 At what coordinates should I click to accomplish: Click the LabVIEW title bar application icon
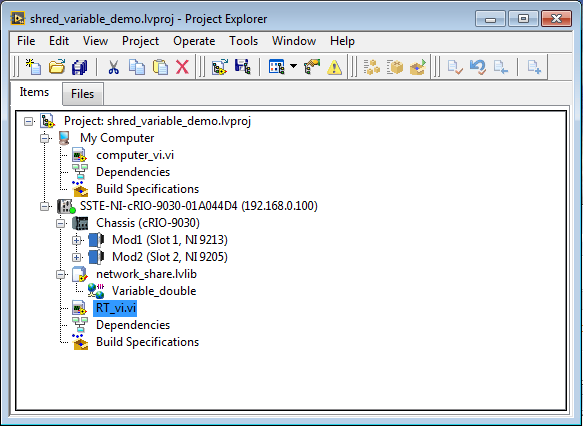[18, 18]
